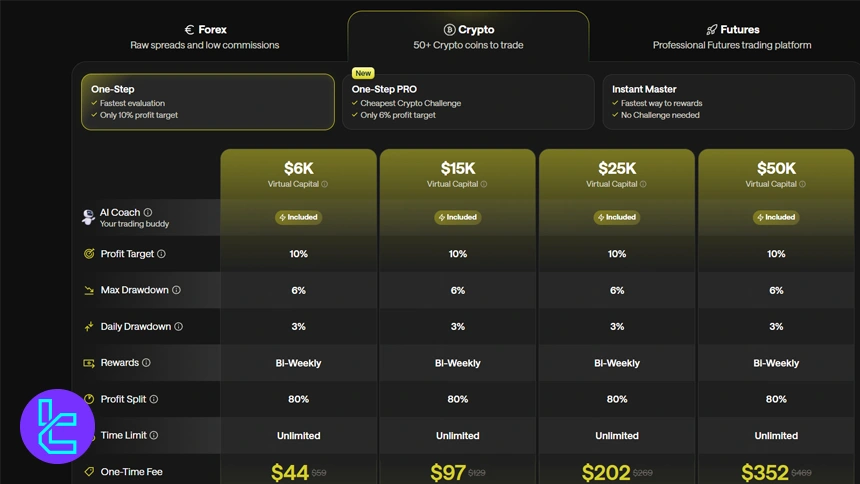Click info icon under $6K Virtual Capital

pos(325,184)
